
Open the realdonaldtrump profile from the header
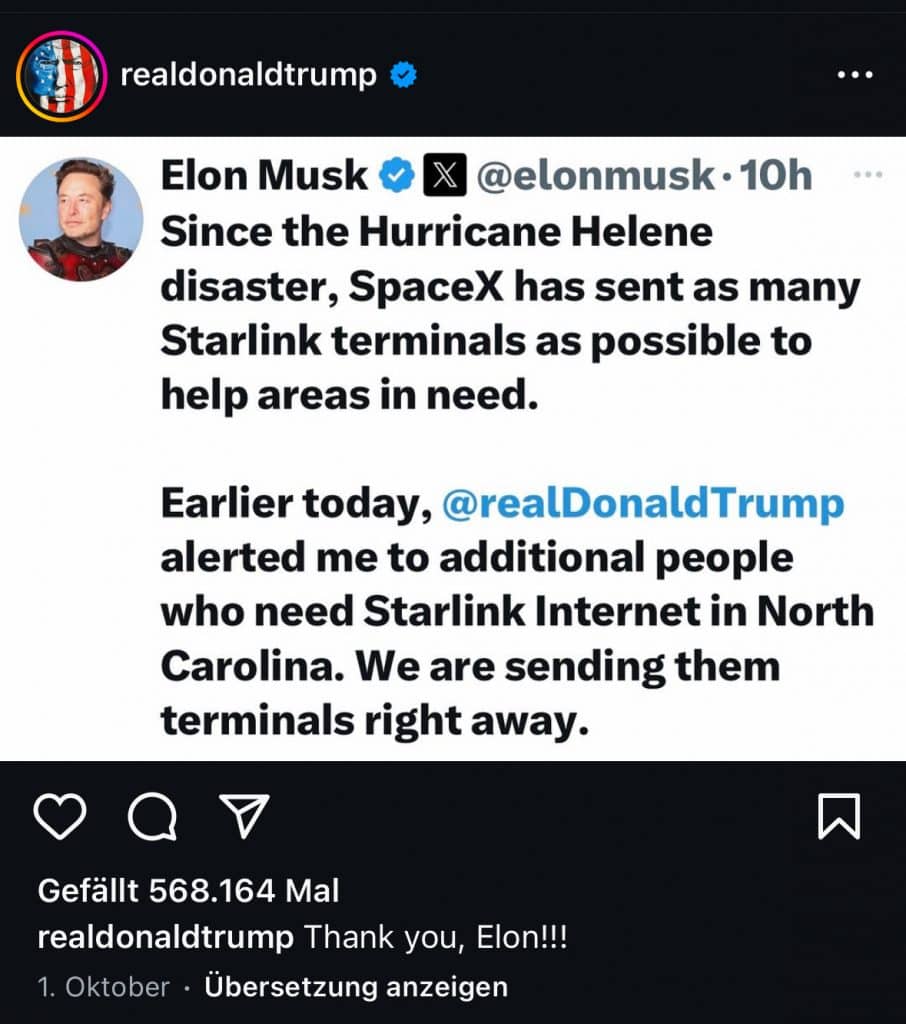[248, 76]
